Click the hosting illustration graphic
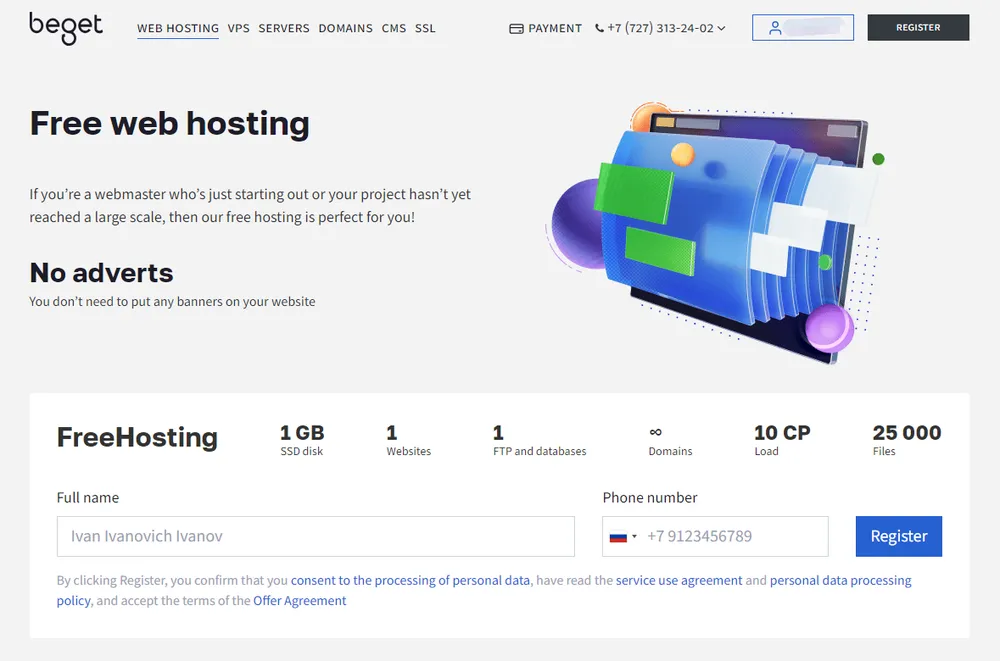Viewport: 1000px width, 661px height. click(x=715, y=230)
